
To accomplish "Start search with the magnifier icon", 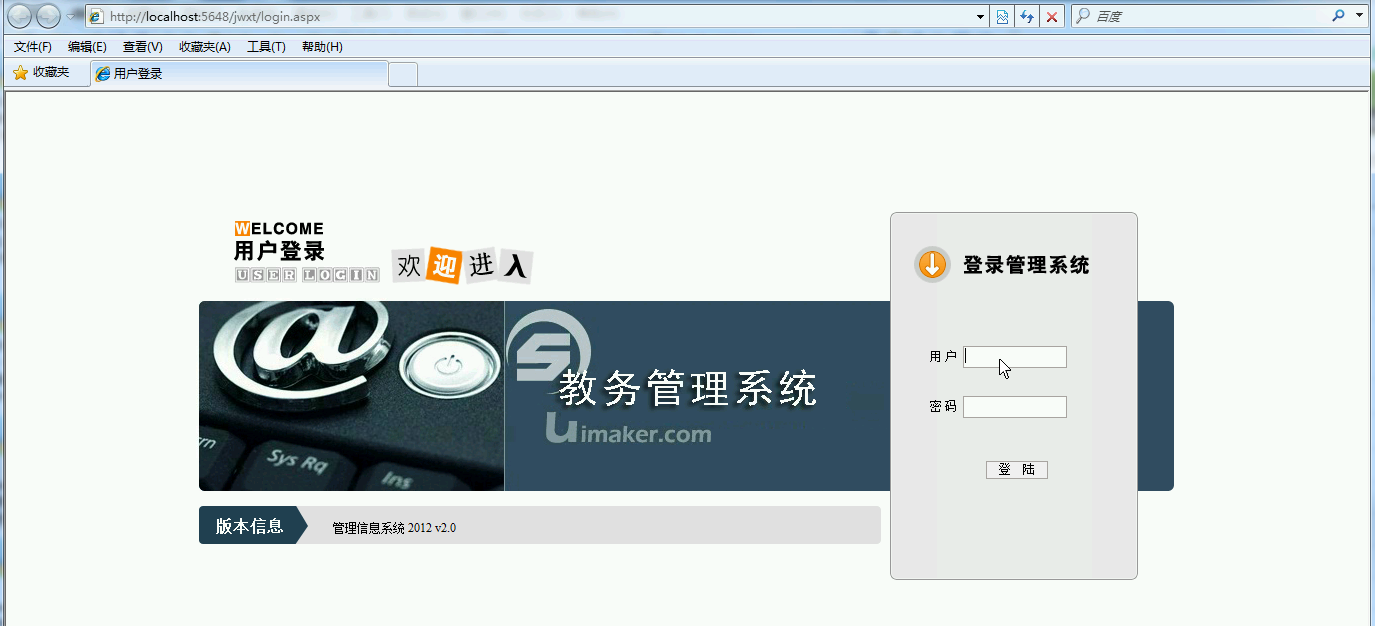I will click(x=1339, y=16).
